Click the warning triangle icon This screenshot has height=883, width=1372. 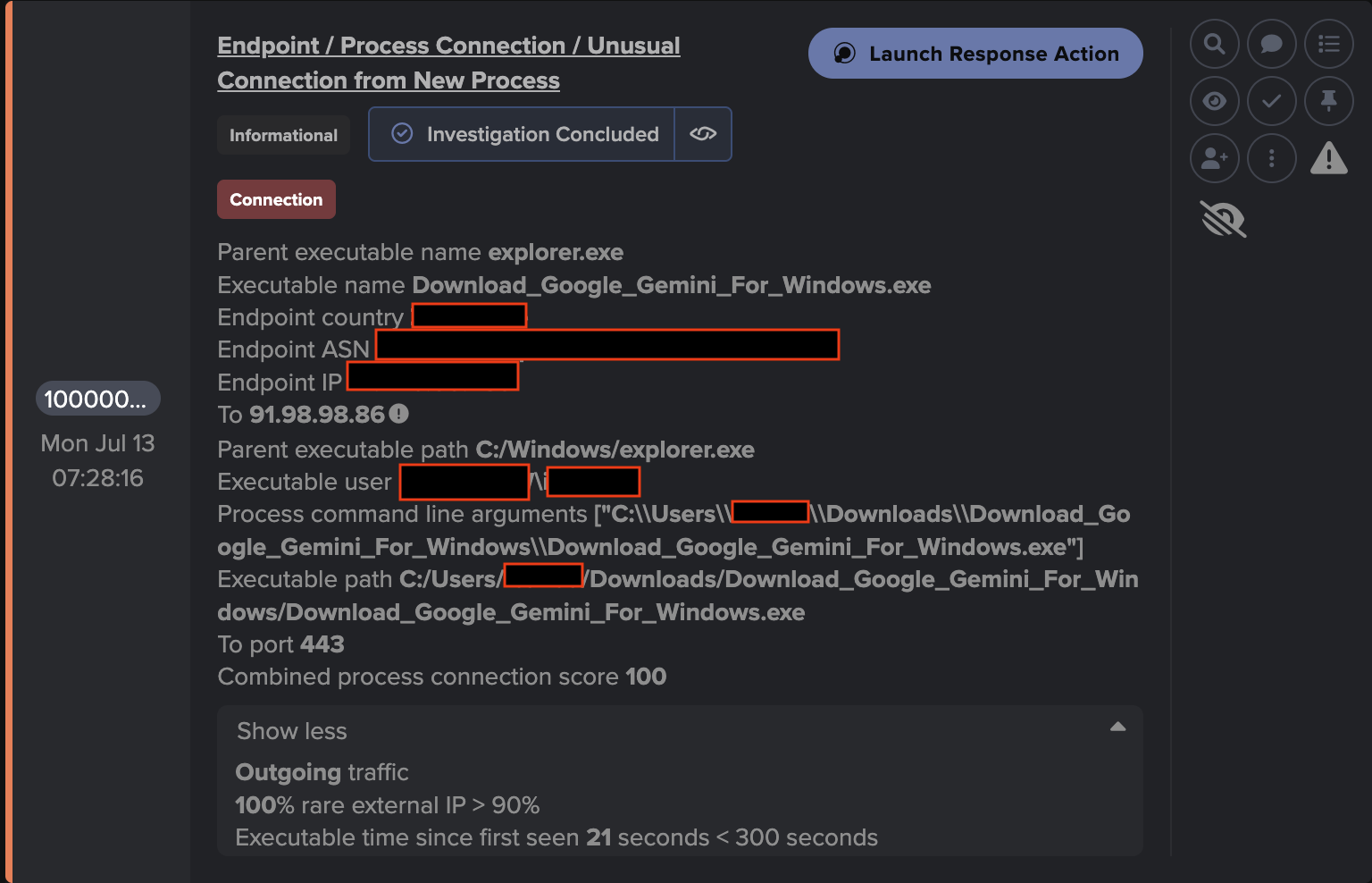(1329, 158)
